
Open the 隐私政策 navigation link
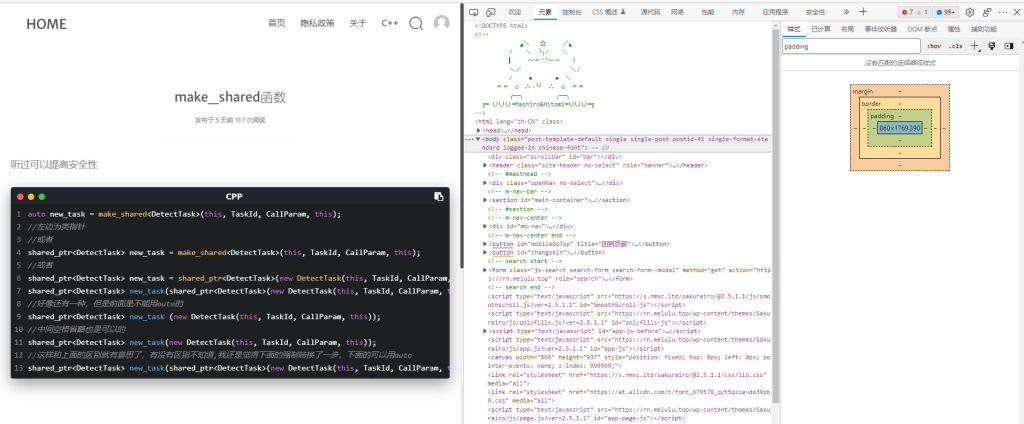pyautogui.click(x=317, y=23)
